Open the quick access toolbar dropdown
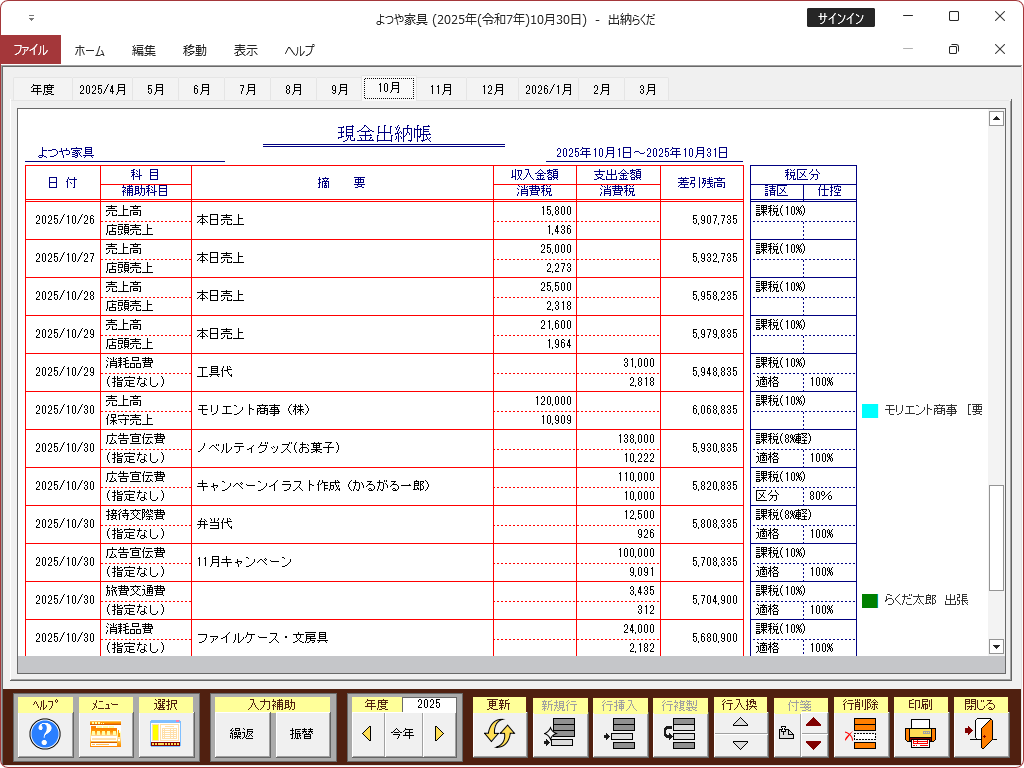 (x=31, y=18)
